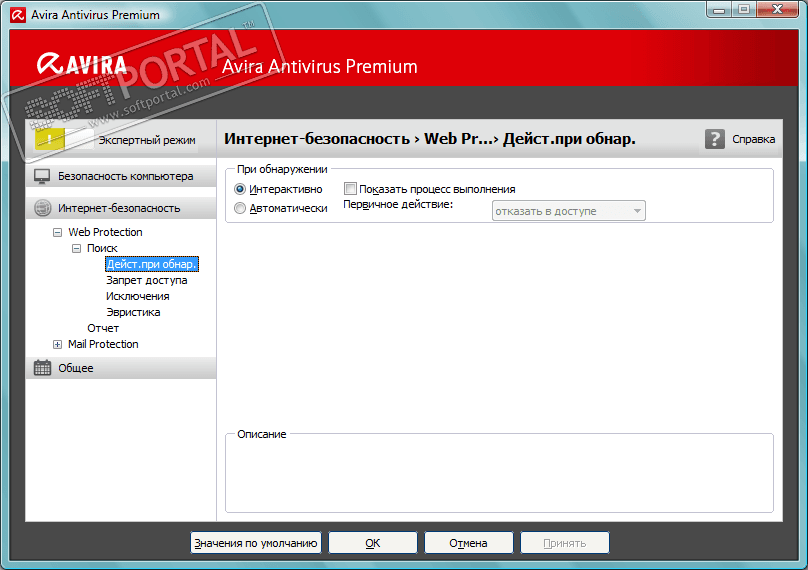Click the Первичное действие label

coord(398,205)
